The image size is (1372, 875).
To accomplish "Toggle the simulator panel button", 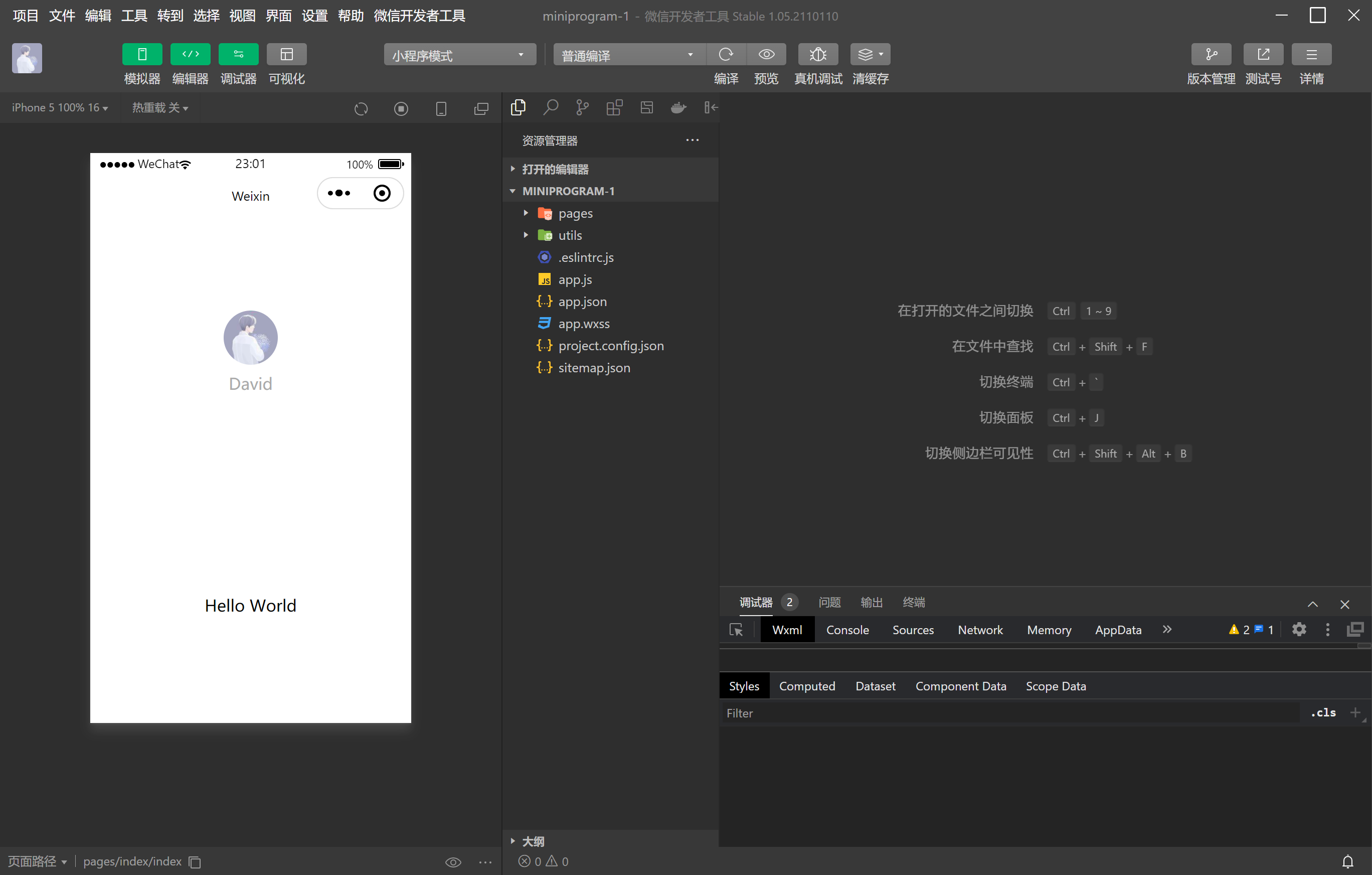I will tap(142, 55).
